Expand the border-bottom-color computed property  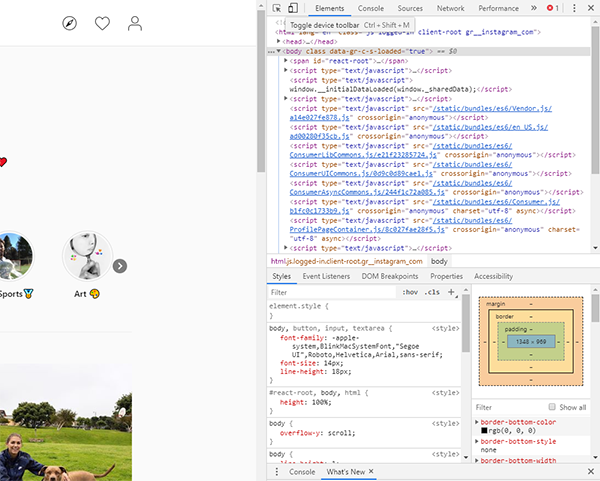click(477, 422)
